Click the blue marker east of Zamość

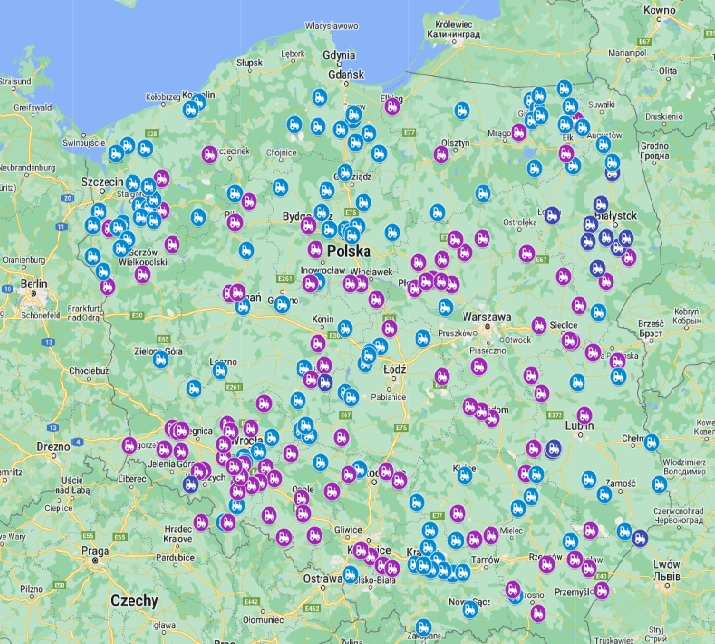[660, 484]
